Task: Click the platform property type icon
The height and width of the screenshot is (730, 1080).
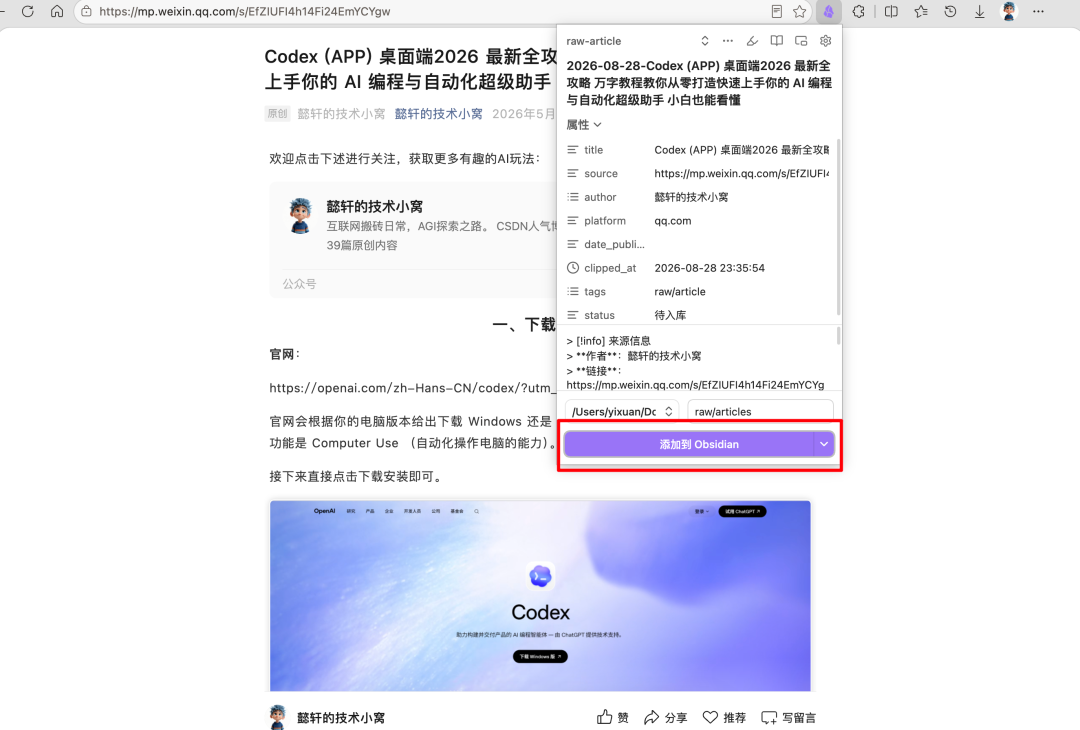Action: [x=572, y=220]
